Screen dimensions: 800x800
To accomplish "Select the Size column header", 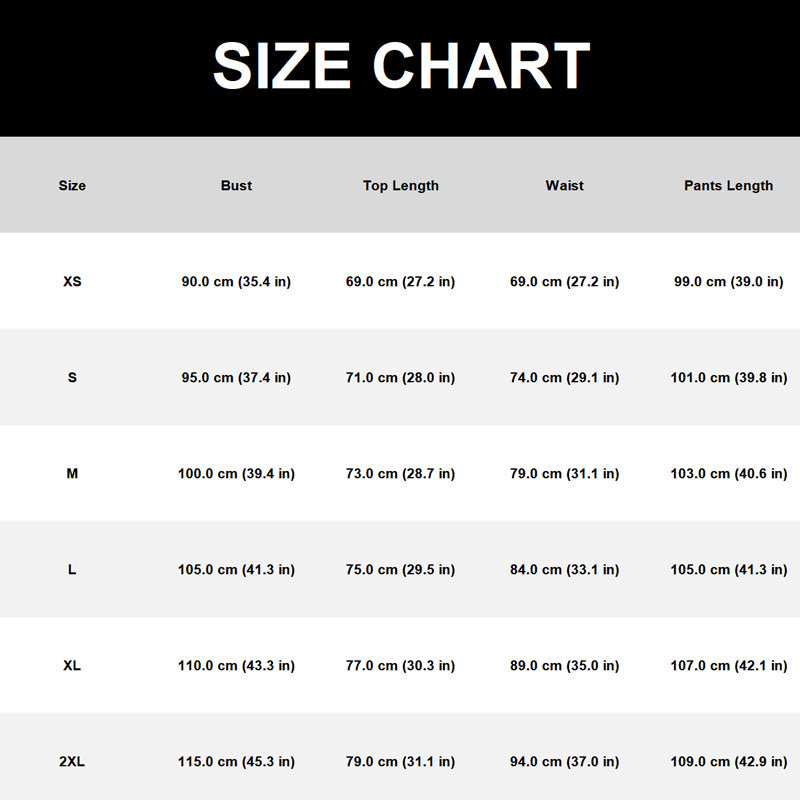I will pyautogui.click(x=72, y=185).
